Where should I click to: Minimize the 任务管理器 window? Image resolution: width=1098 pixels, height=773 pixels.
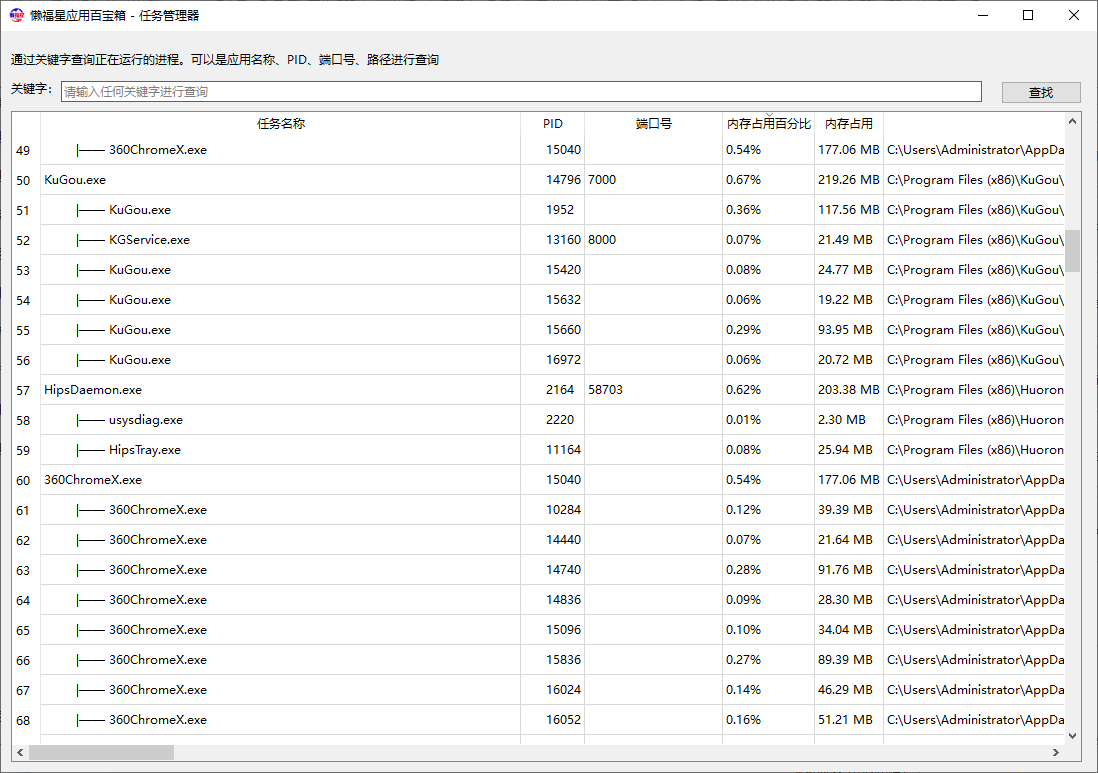click(982, 15)
